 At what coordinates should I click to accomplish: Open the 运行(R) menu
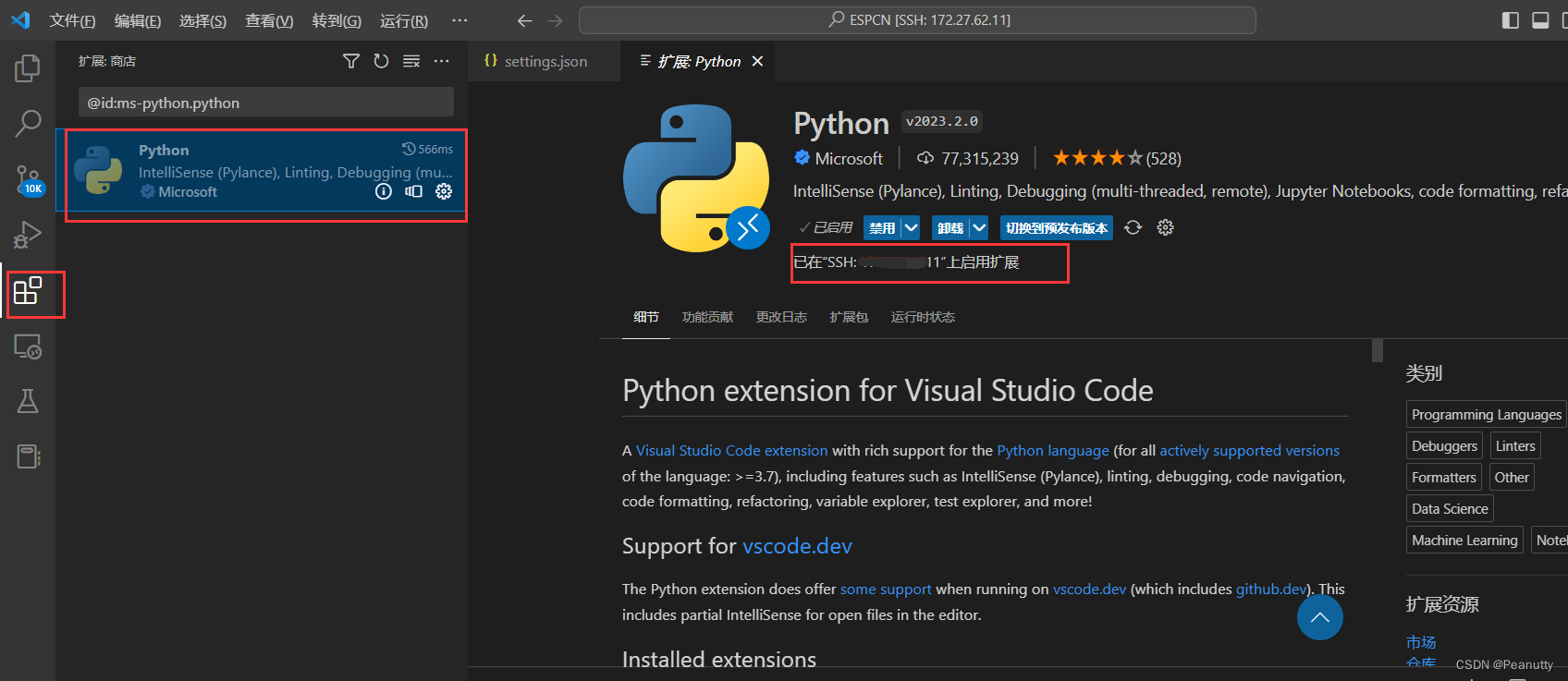pyautogui.click(x=404, y=20)
